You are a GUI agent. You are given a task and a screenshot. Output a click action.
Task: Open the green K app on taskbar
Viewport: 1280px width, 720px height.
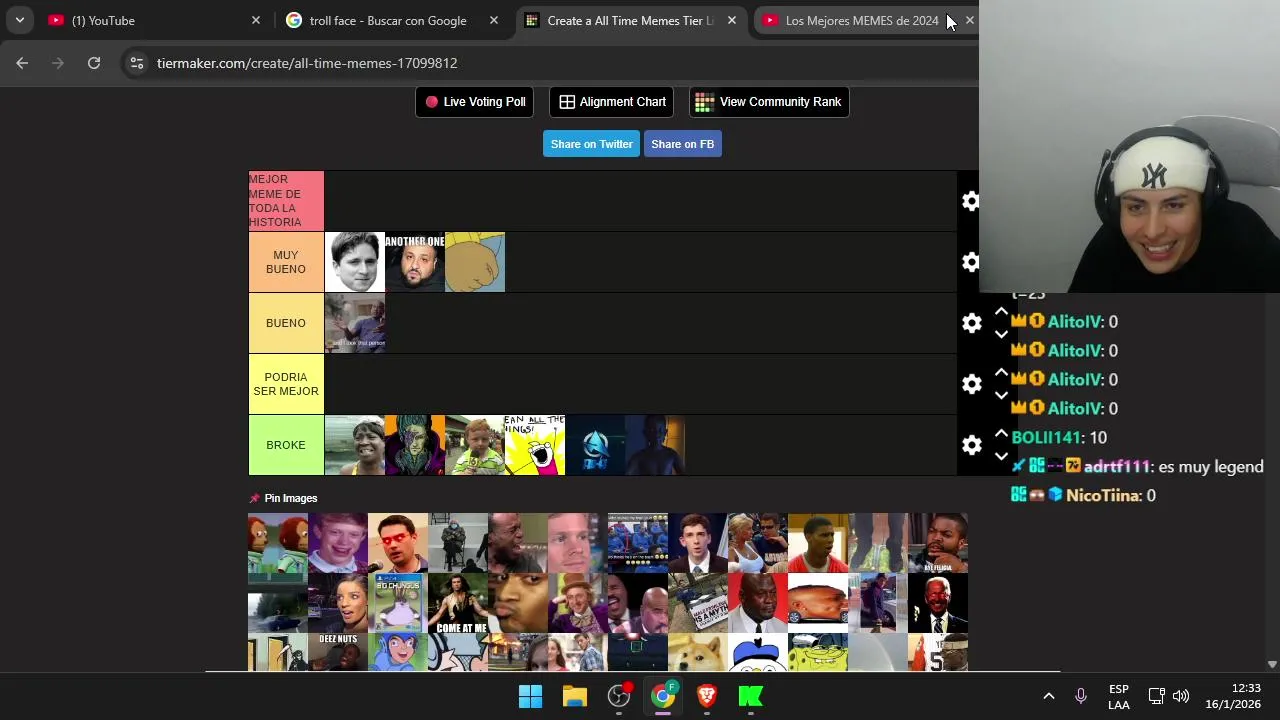coord(751,696)
